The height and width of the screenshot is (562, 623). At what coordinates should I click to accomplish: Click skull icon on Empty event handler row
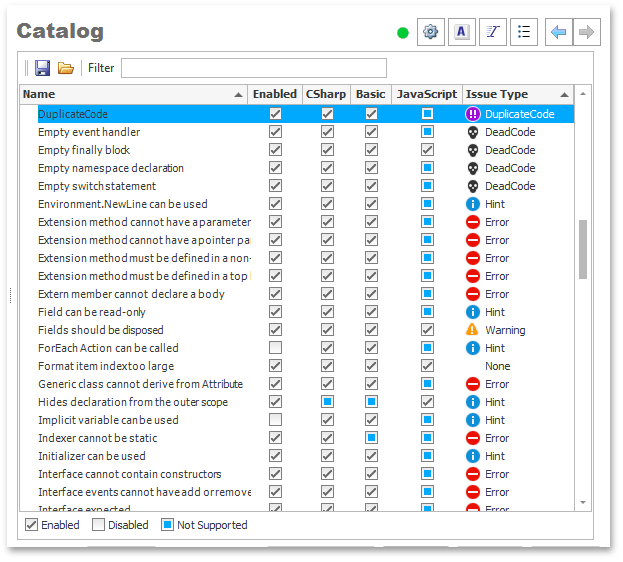[472, 132]
